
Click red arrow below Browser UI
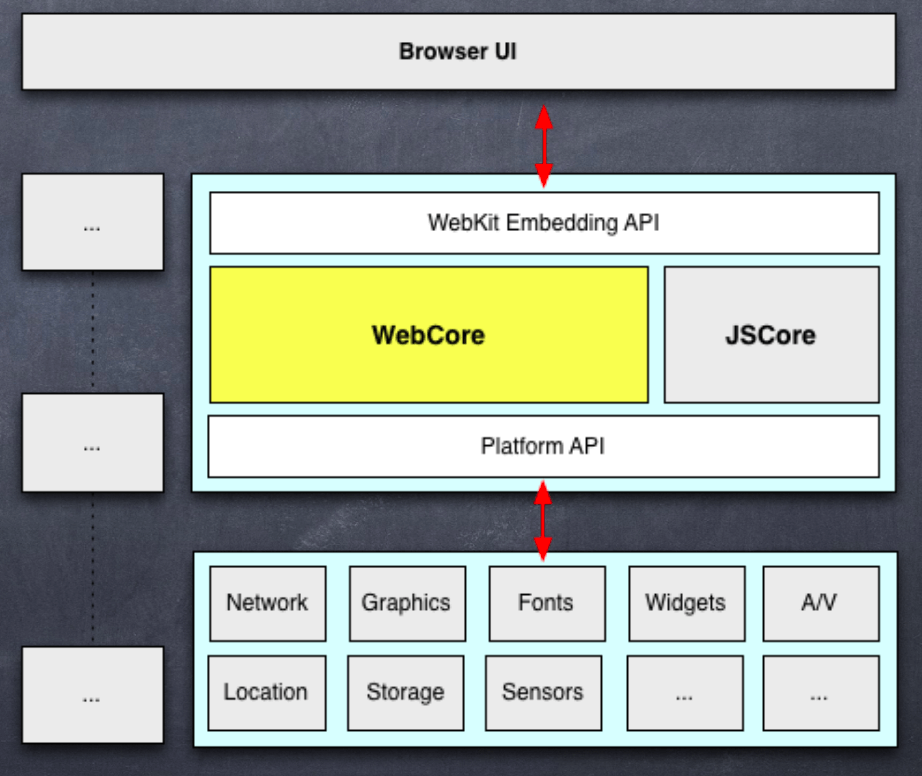[543, 146]
